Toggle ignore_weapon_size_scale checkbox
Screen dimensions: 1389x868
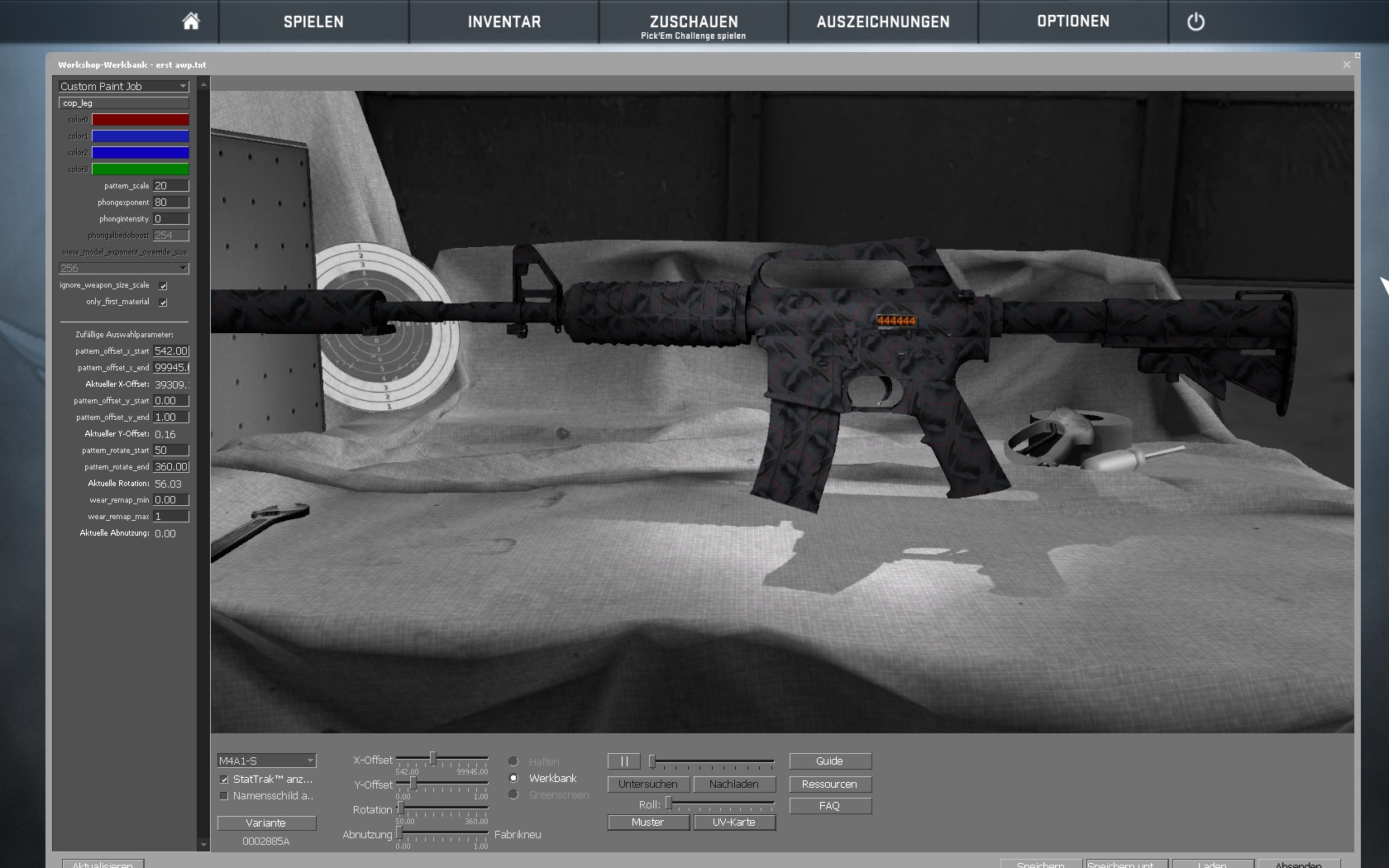click(x=163, y=286)
